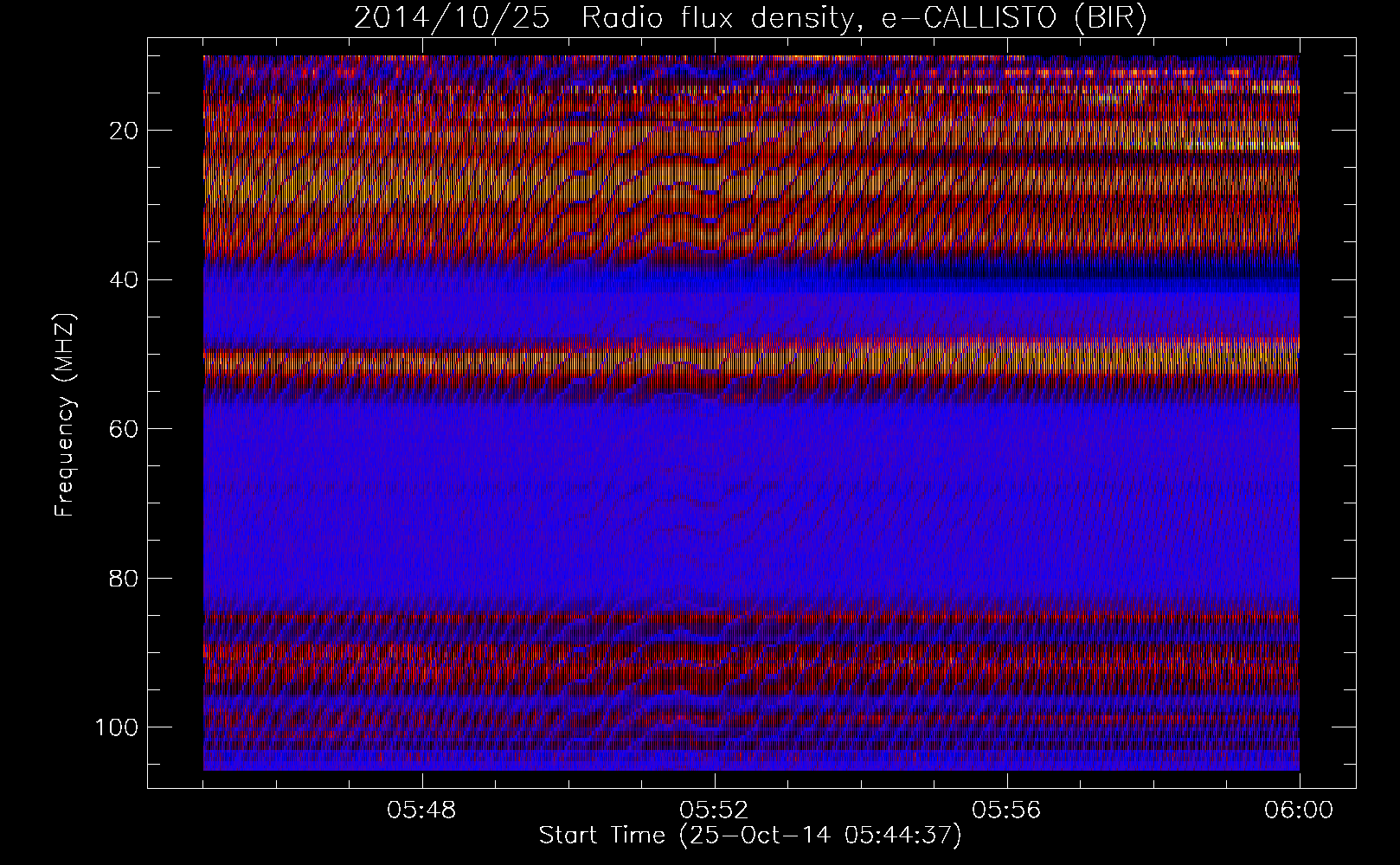The image size is (1400, 865).
Task: Click the 60 frequency tick label
Action: coord(125,429)
